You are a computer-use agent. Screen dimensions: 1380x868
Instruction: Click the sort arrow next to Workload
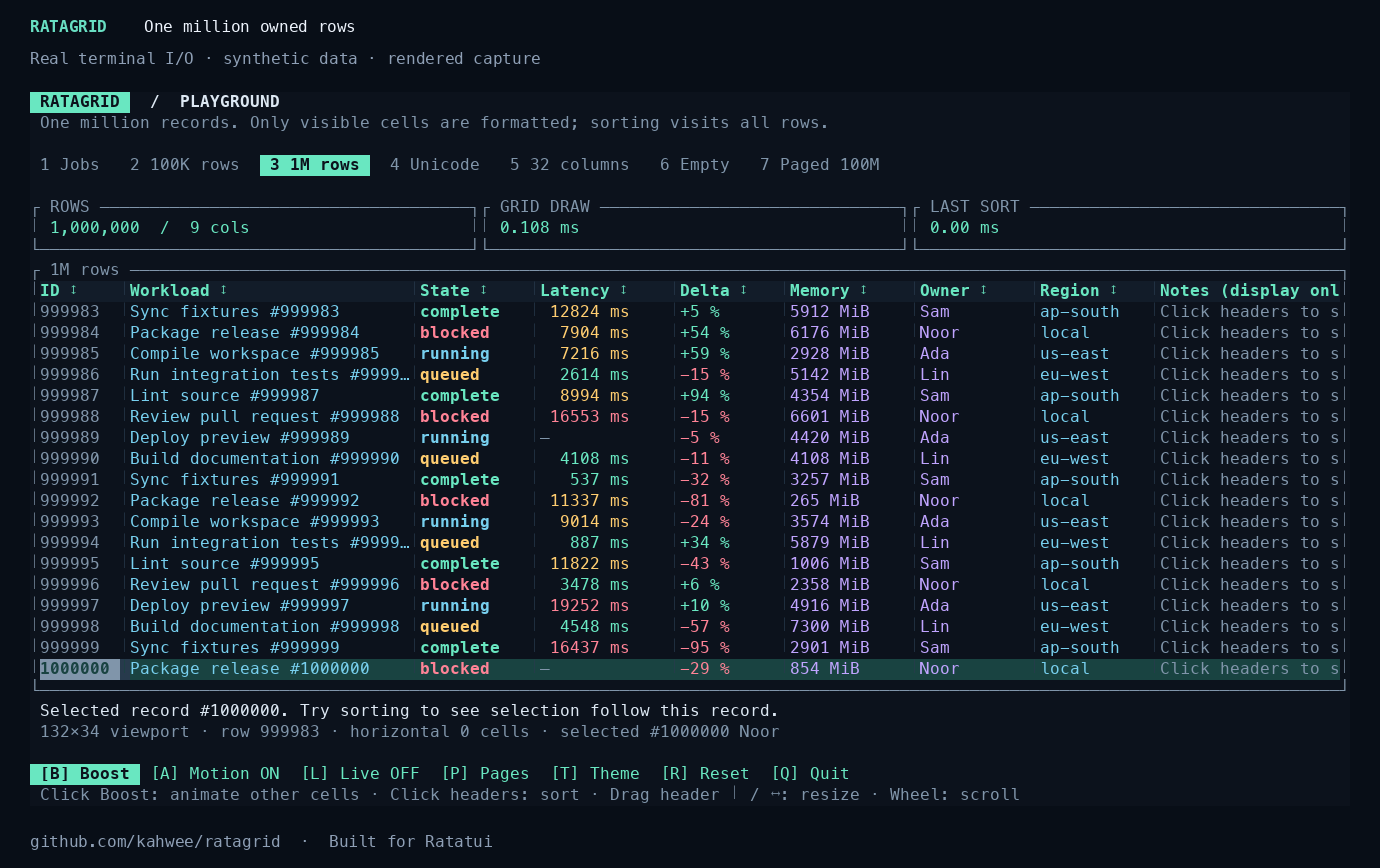point(224,290)
